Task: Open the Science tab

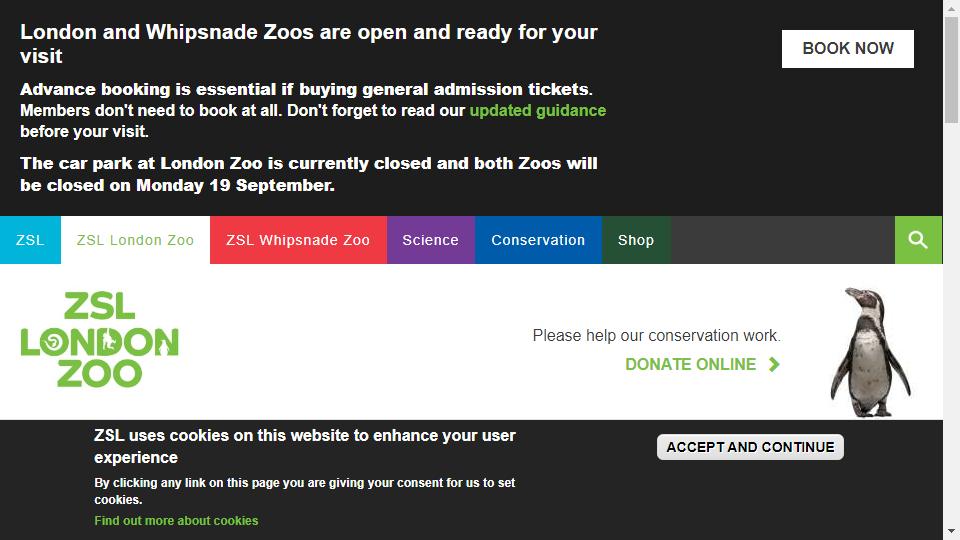Action: [x=430, y=240]
